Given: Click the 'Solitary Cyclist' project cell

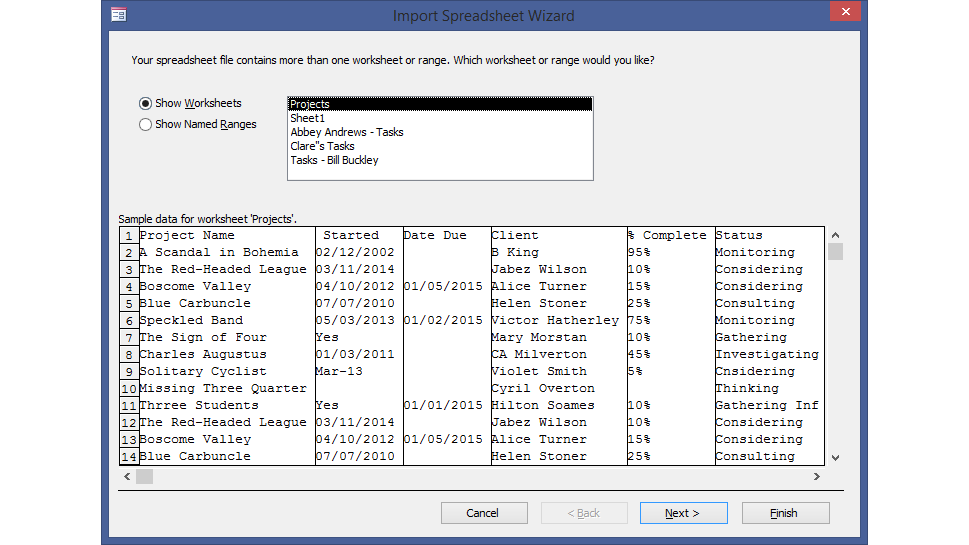Looking at the screenshot, I should (x=227, y=371).
